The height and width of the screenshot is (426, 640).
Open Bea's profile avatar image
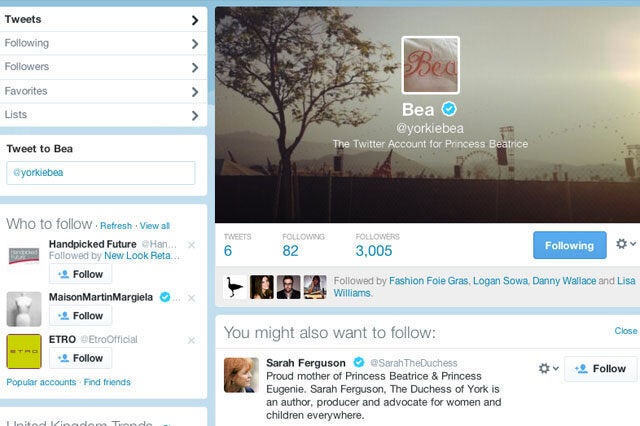coord(431,65)
